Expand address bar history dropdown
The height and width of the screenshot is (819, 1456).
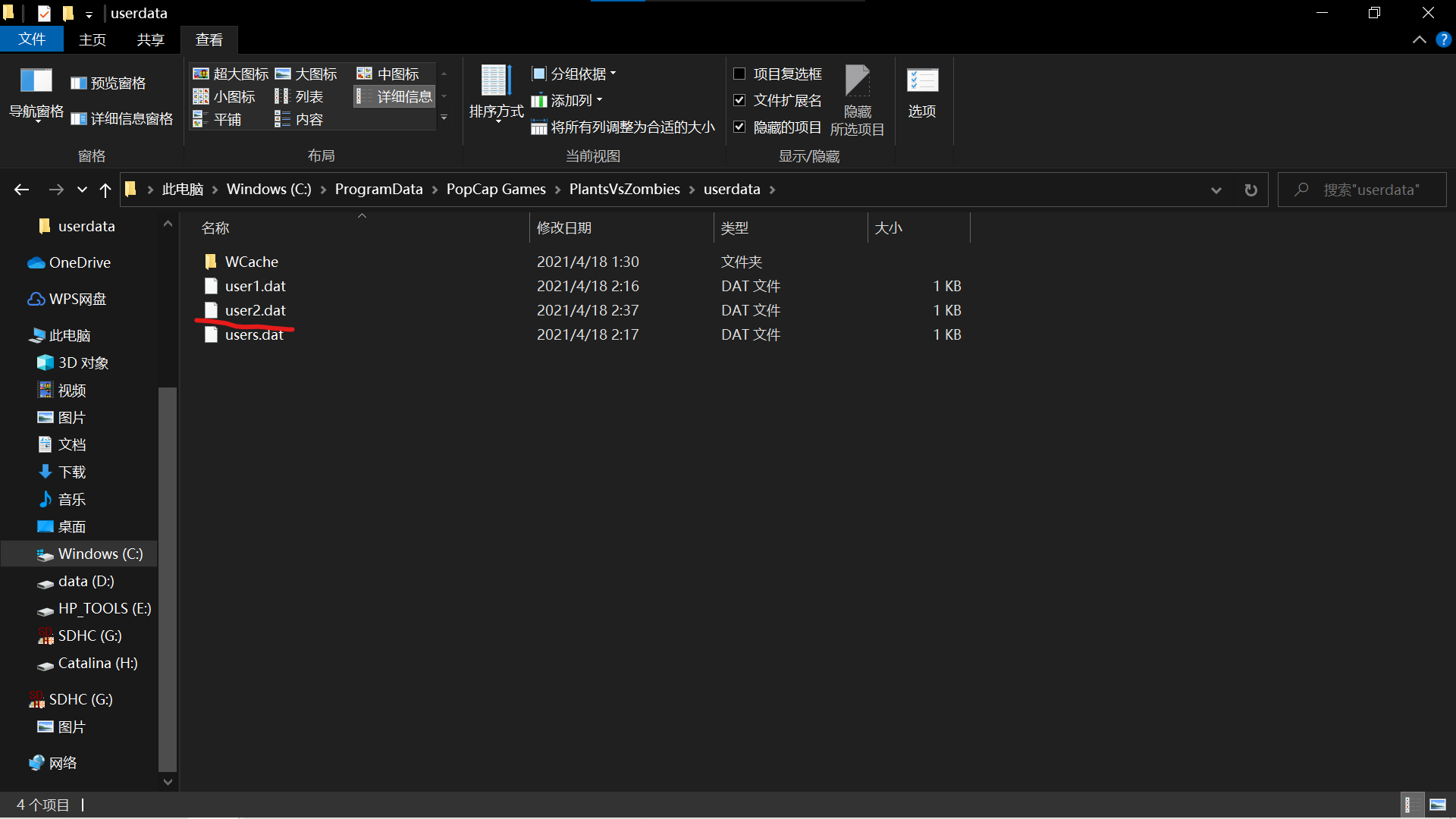coord(1216,190)
